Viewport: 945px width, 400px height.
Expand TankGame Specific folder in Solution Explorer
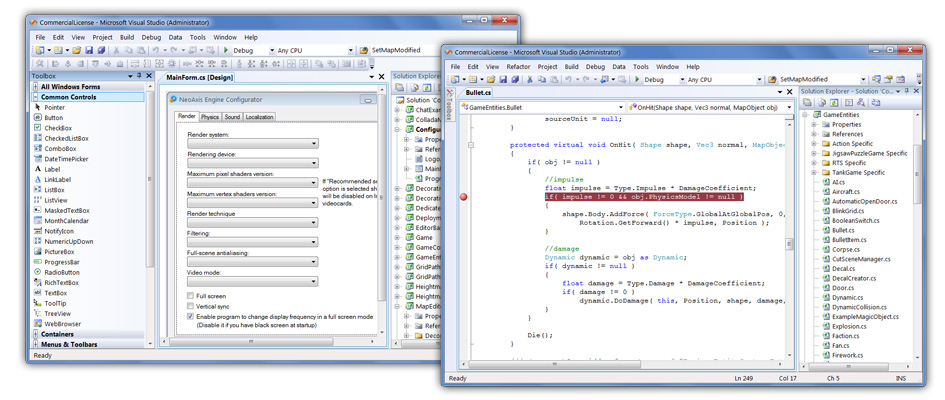tap(813, 173)
